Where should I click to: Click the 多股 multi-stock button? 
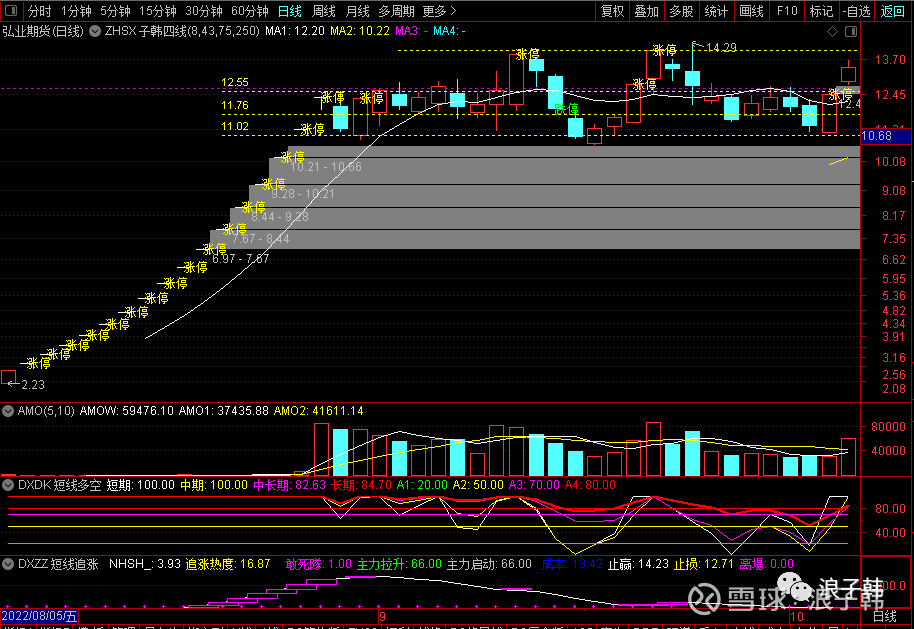pos(681,12)
